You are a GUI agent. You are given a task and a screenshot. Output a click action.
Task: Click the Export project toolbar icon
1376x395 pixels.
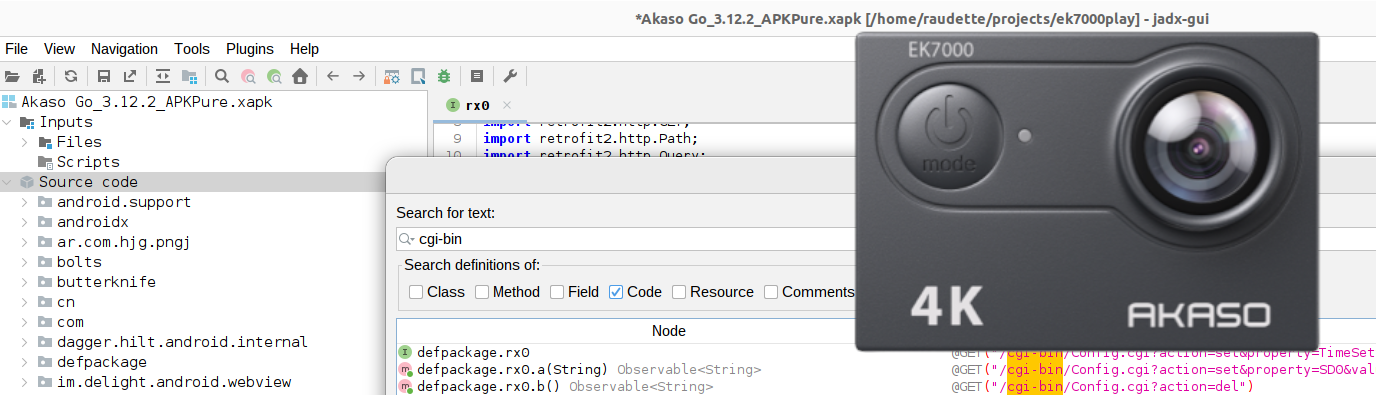(129, 76)
